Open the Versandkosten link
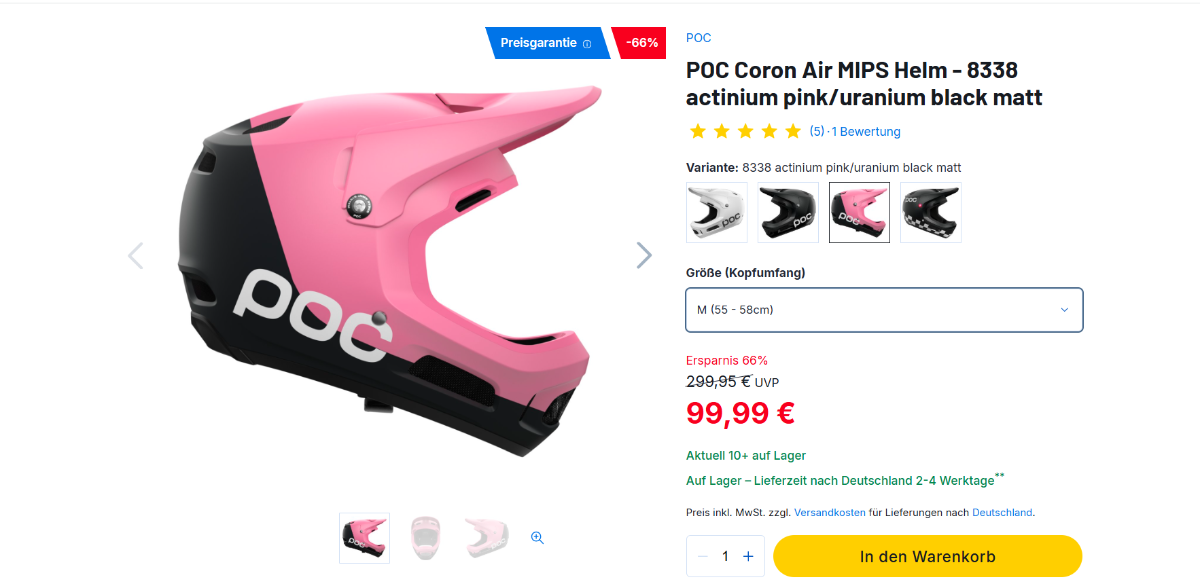1200x586 pixels. [x=830, y=512]
